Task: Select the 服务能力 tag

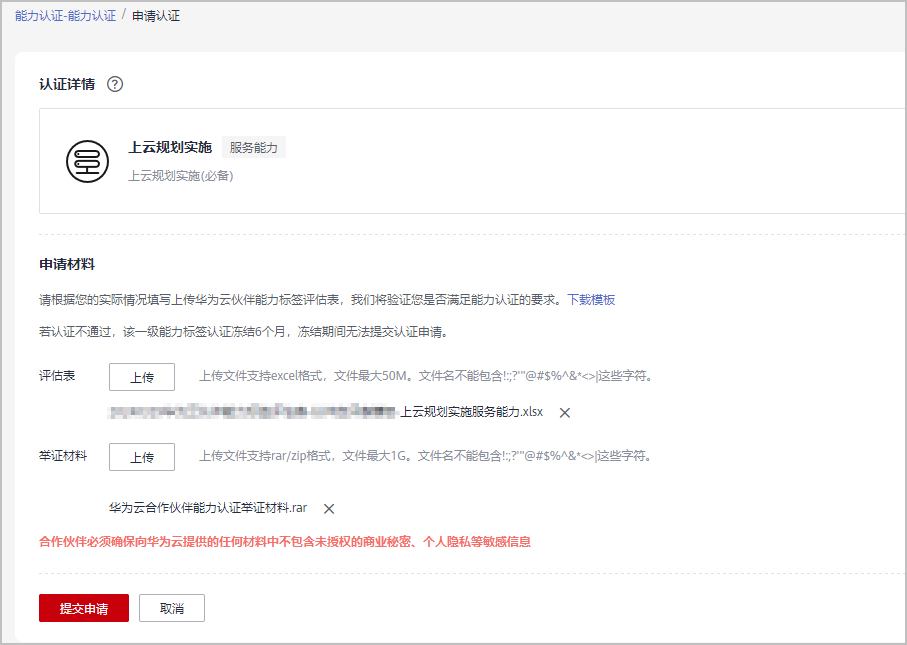Action: tap(254, 148)
